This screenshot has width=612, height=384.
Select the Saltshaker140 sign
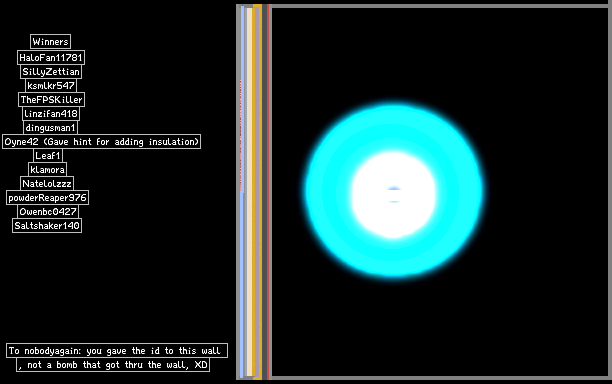pyautogui.click(x=47, y=226)
